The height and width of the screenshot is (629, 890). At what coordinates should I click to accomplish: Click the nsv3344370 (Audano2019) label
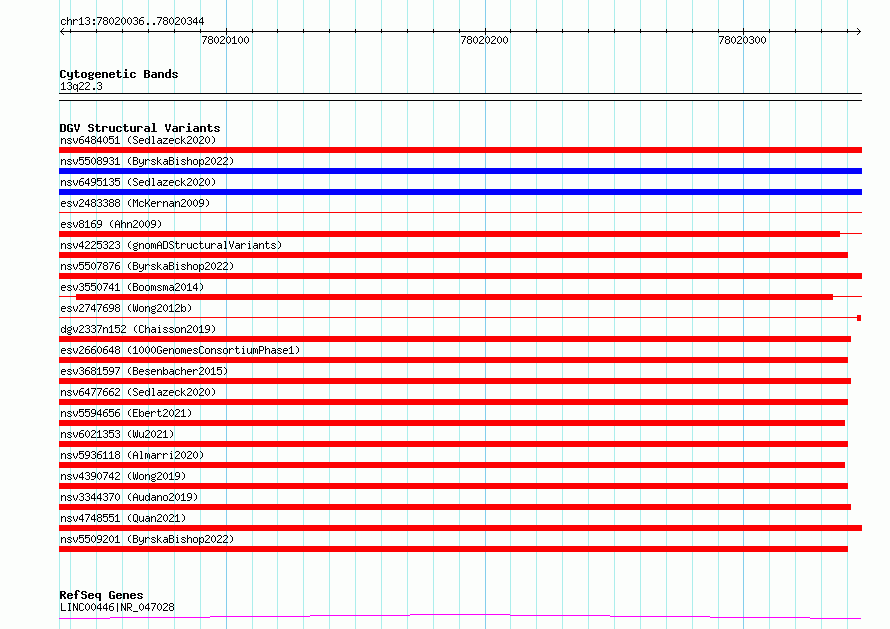point(129,497)
